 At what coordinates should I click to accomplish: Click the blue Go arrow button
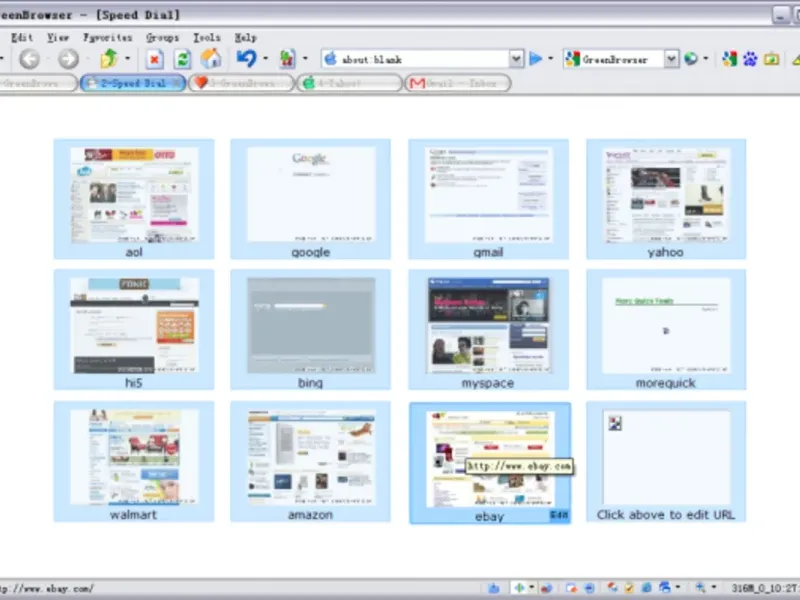535,59
